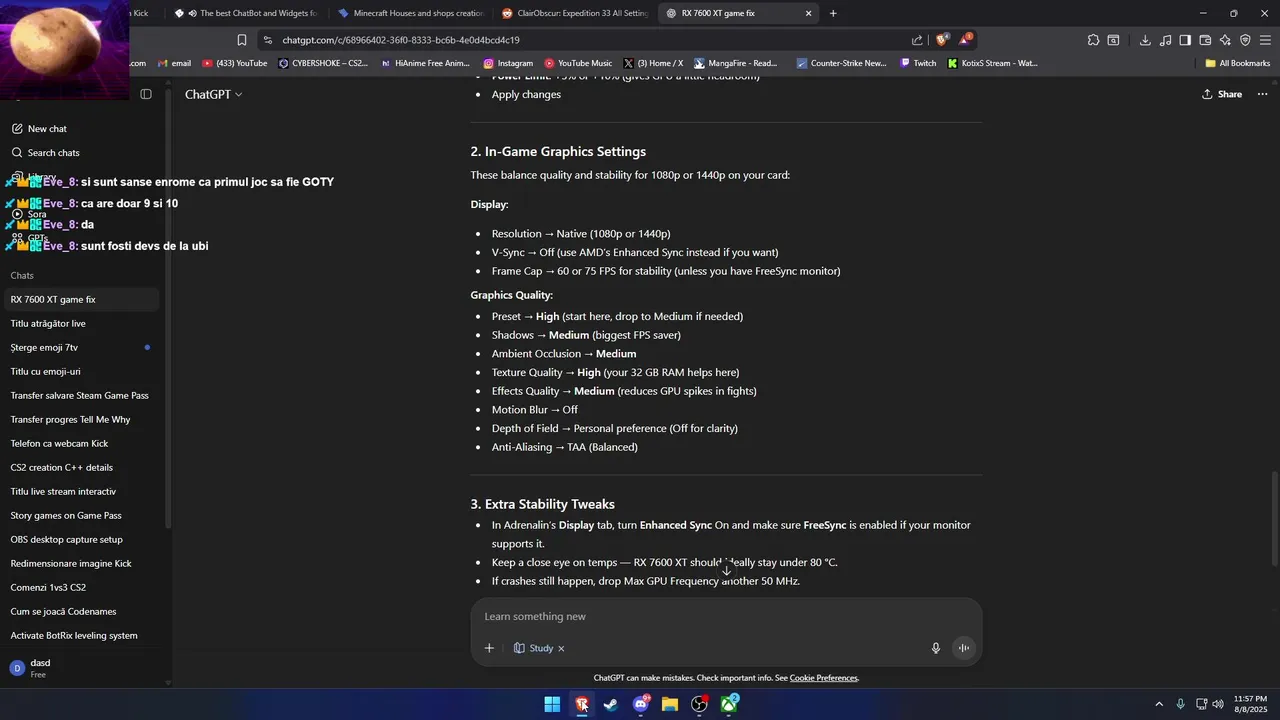
Task: Open the browser Extensions puzzle icon
Action: pyautogui.click(x=1093, y=40)
